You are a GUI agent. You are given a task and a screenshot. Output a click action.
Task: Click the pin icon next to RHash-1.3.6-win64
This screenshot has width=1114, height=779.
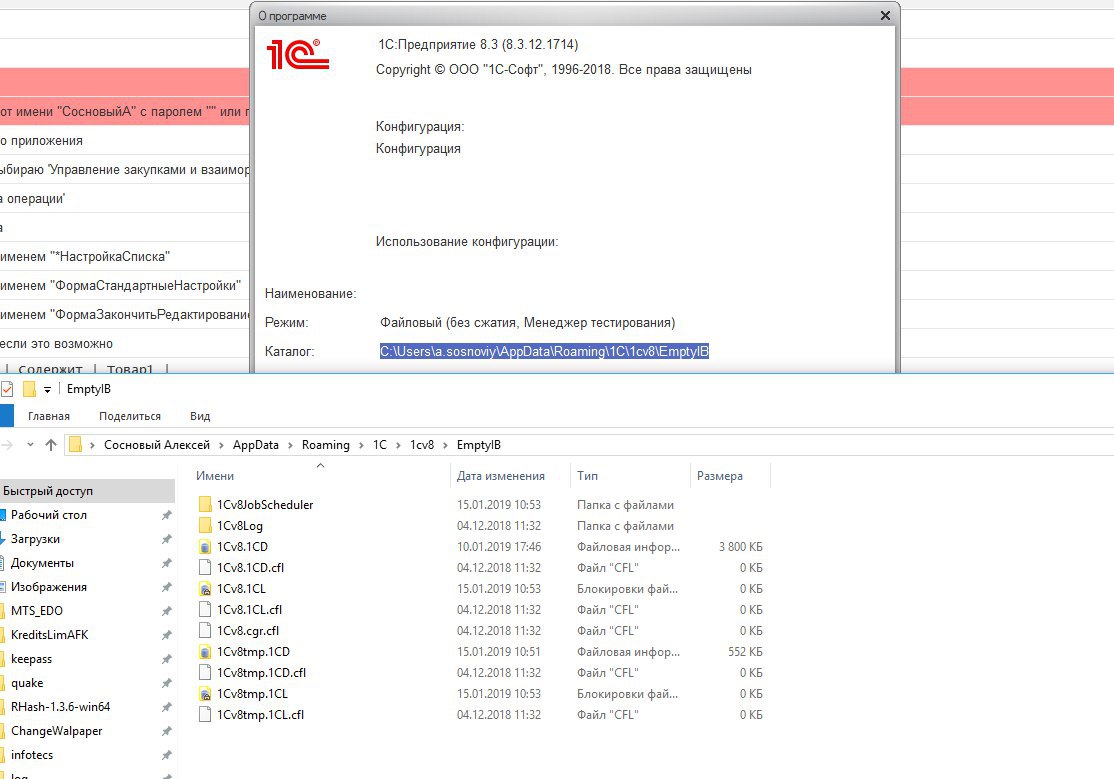[166, 707]
